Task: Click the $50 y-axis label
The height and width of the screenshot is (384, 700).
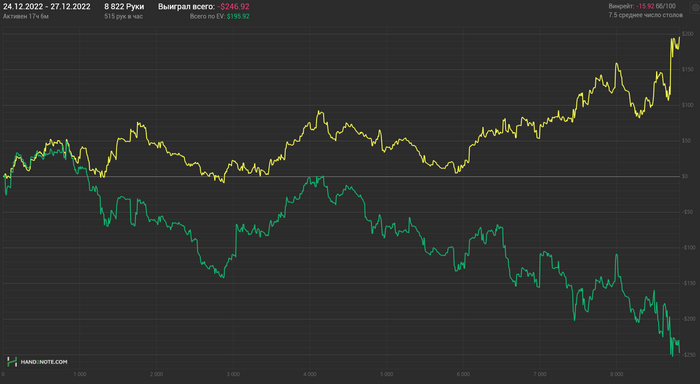Action: coord(686,141)
